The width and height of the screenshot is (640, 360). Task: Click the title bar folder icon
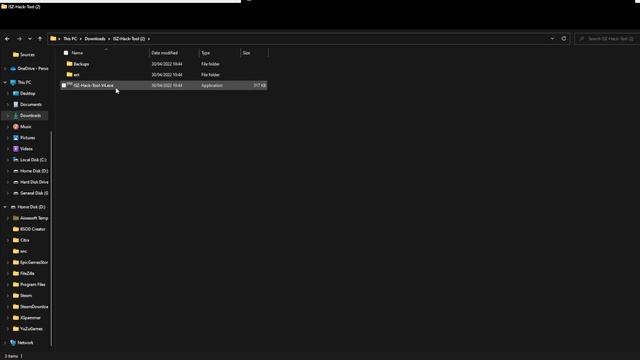[4, 7]
